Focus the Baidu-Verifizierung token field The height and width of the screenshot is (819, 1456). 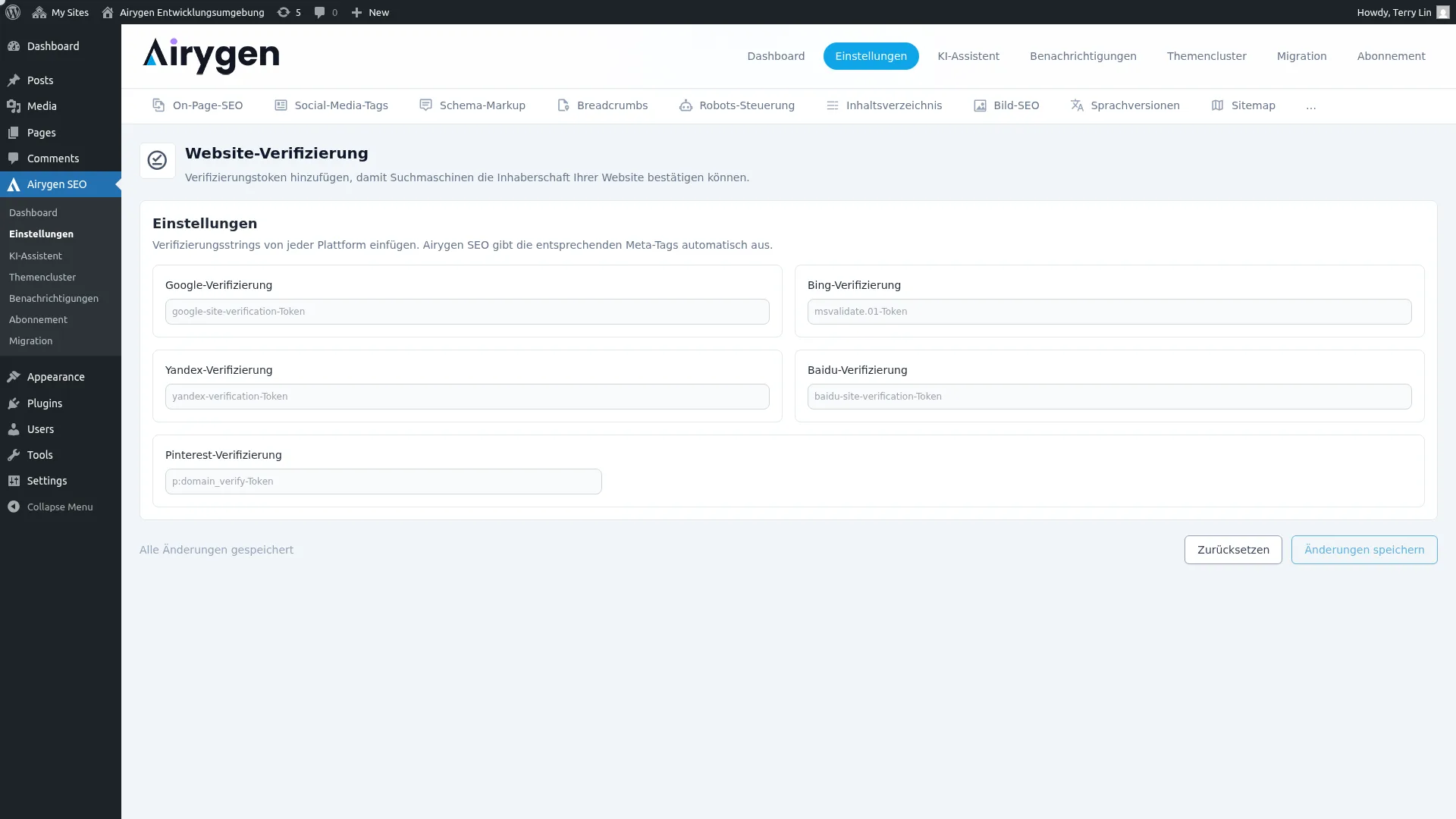tap(1109, 397)
